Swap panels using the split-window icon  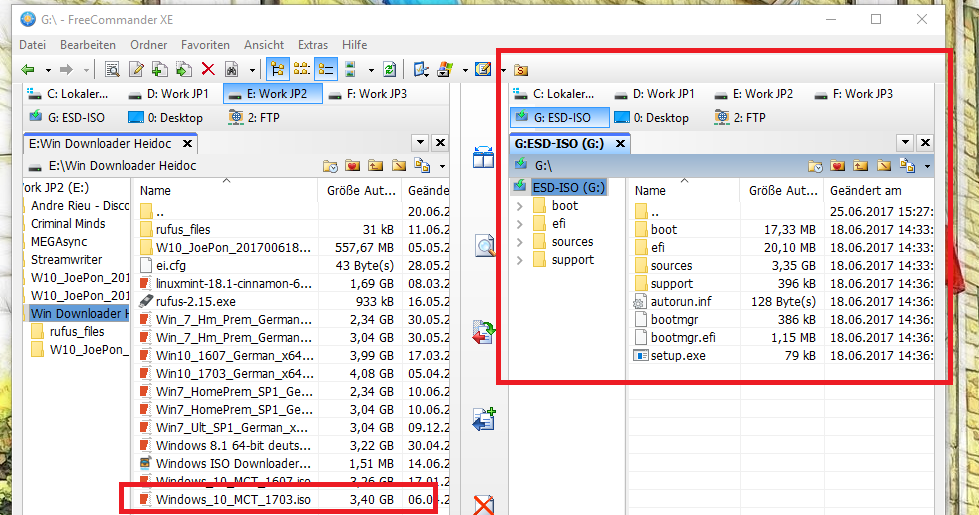483,157
